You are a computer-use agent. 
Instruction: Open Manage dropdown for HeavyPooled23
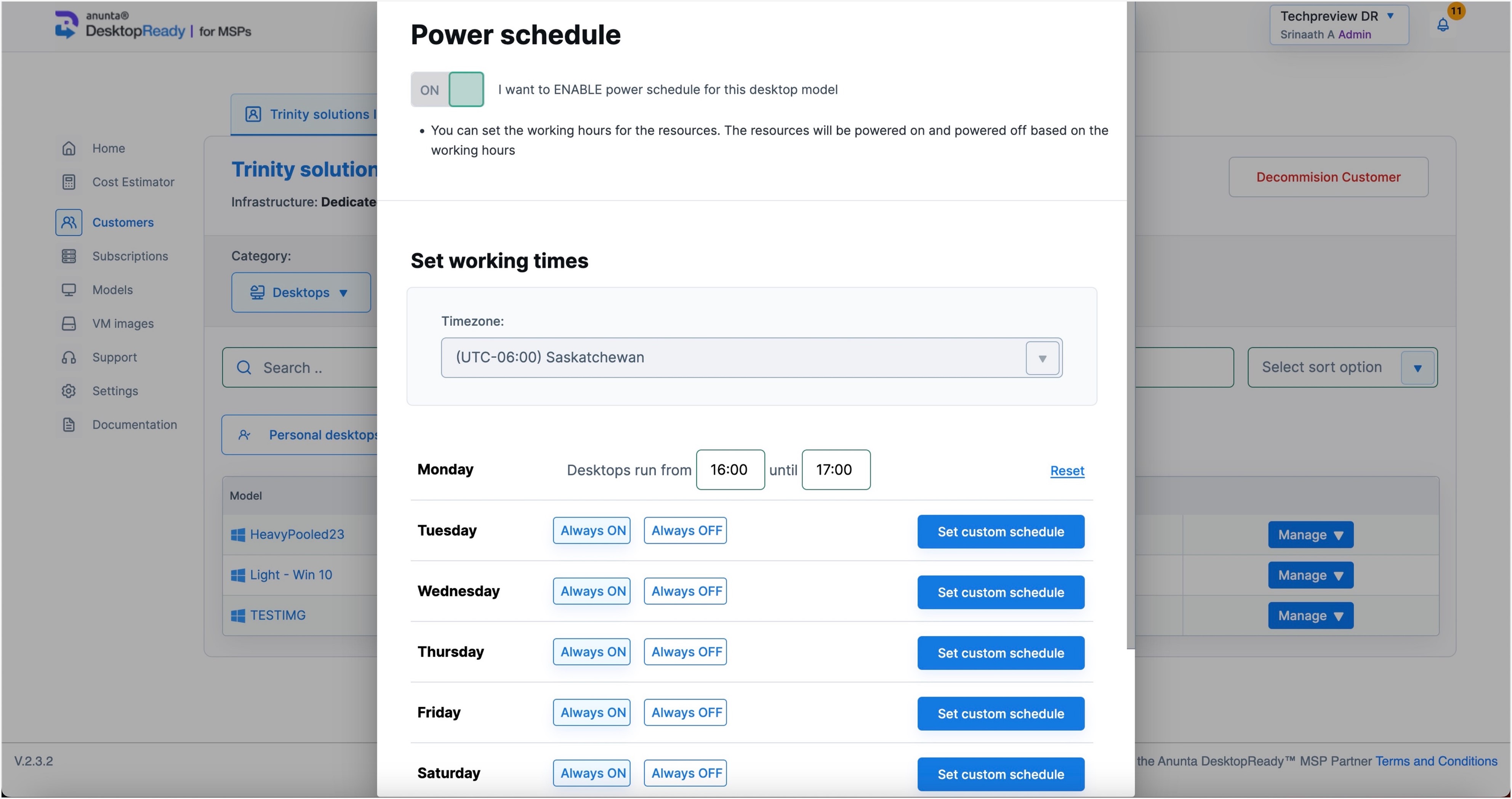click(1310, 535)
